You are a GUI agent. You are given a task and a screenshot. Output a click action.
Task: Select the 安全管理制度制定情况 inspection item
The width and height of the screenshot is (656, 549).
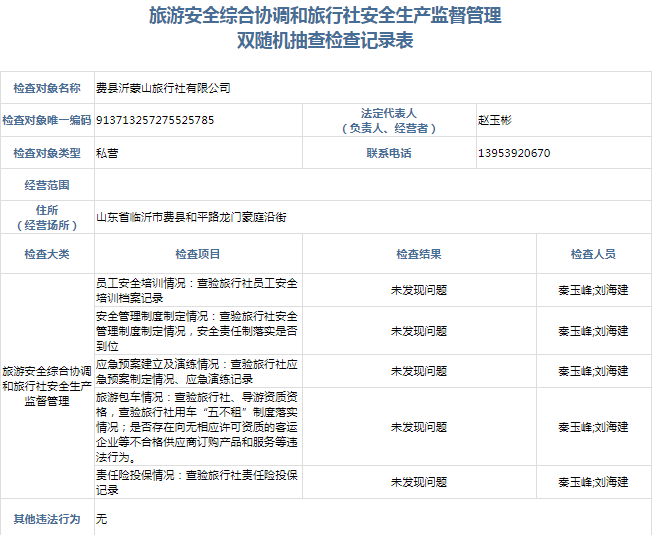point(196,331)
